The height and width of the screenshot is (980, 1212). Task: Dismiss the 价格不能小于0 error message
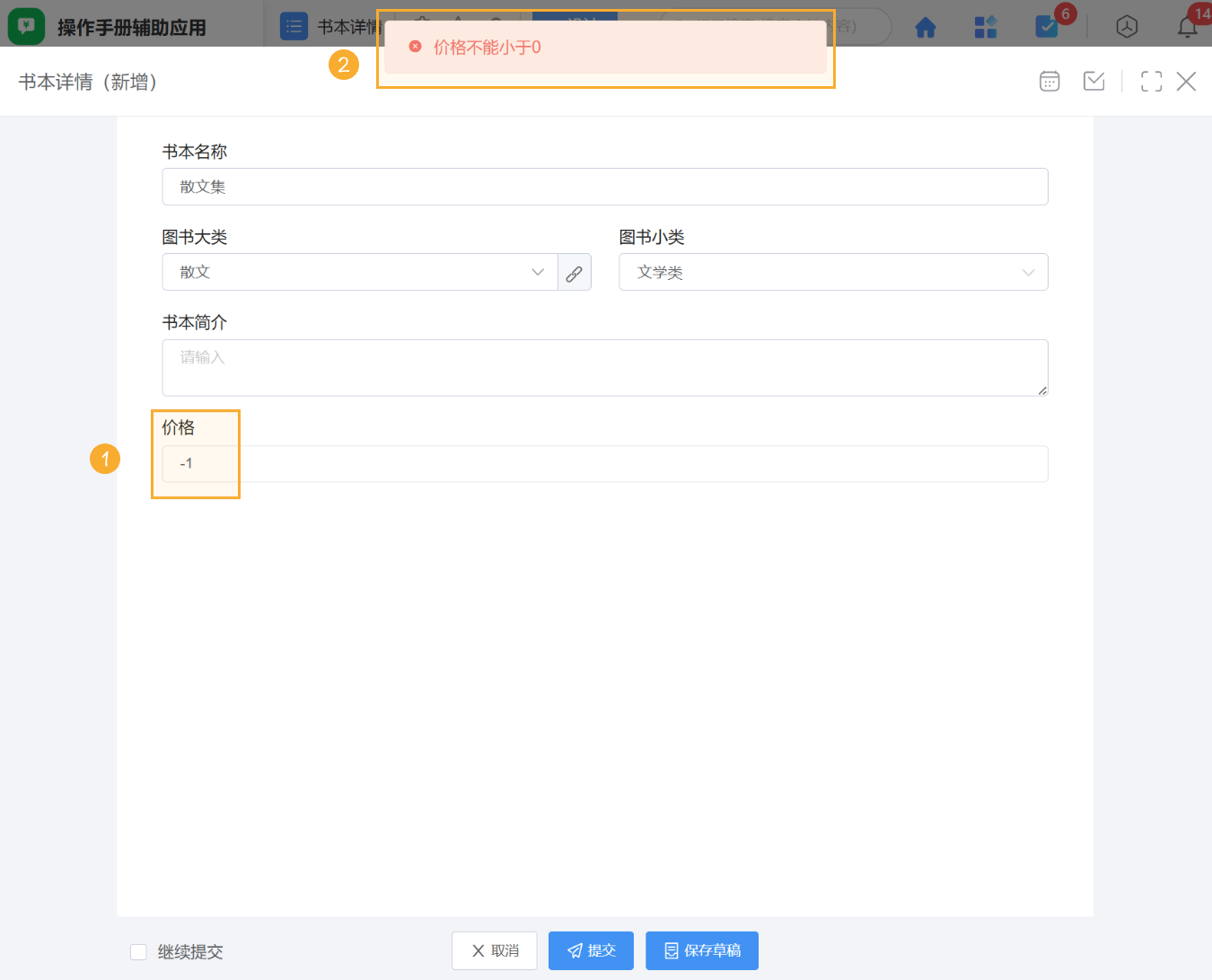pyautogui.click(x=414, y=45)
